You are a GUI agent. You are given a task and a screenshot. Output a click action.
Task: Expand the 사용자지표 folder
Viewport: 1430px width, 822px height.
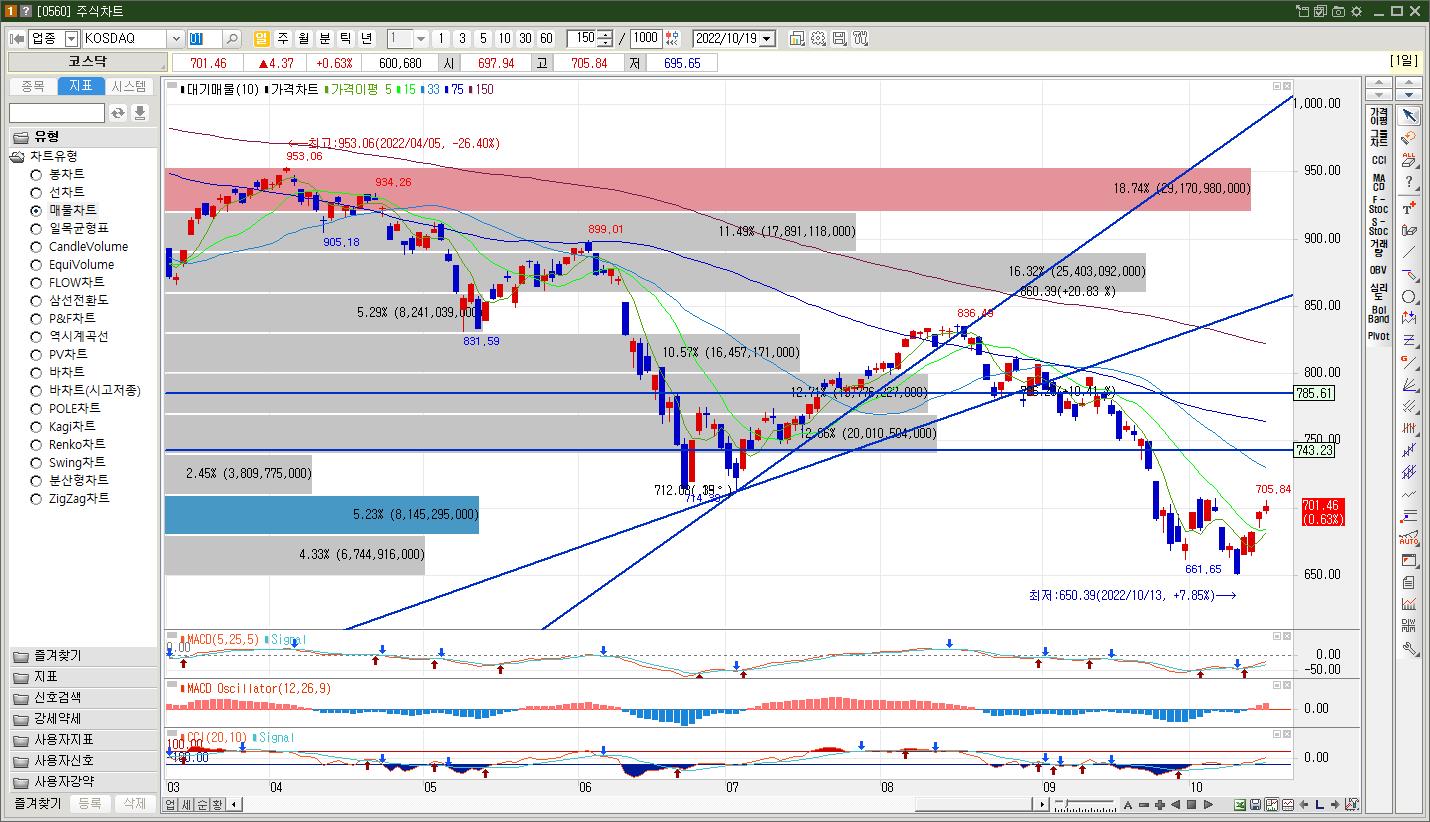click(83, 740)
